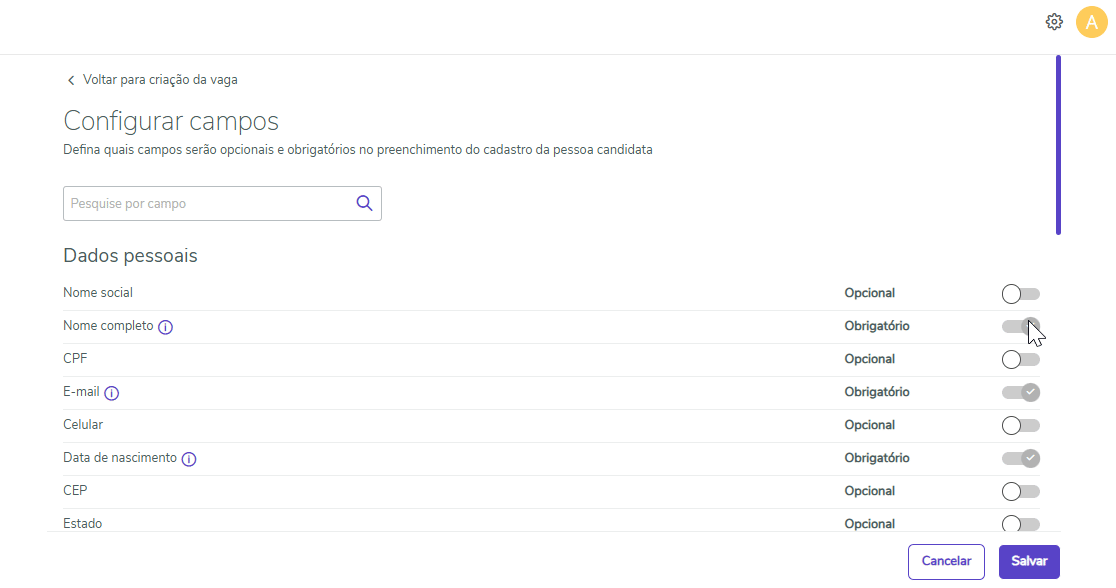Viewport: 1116px width, 588px height.
Task: Click the Nome completo required toggle
Action: [1021, 326]
